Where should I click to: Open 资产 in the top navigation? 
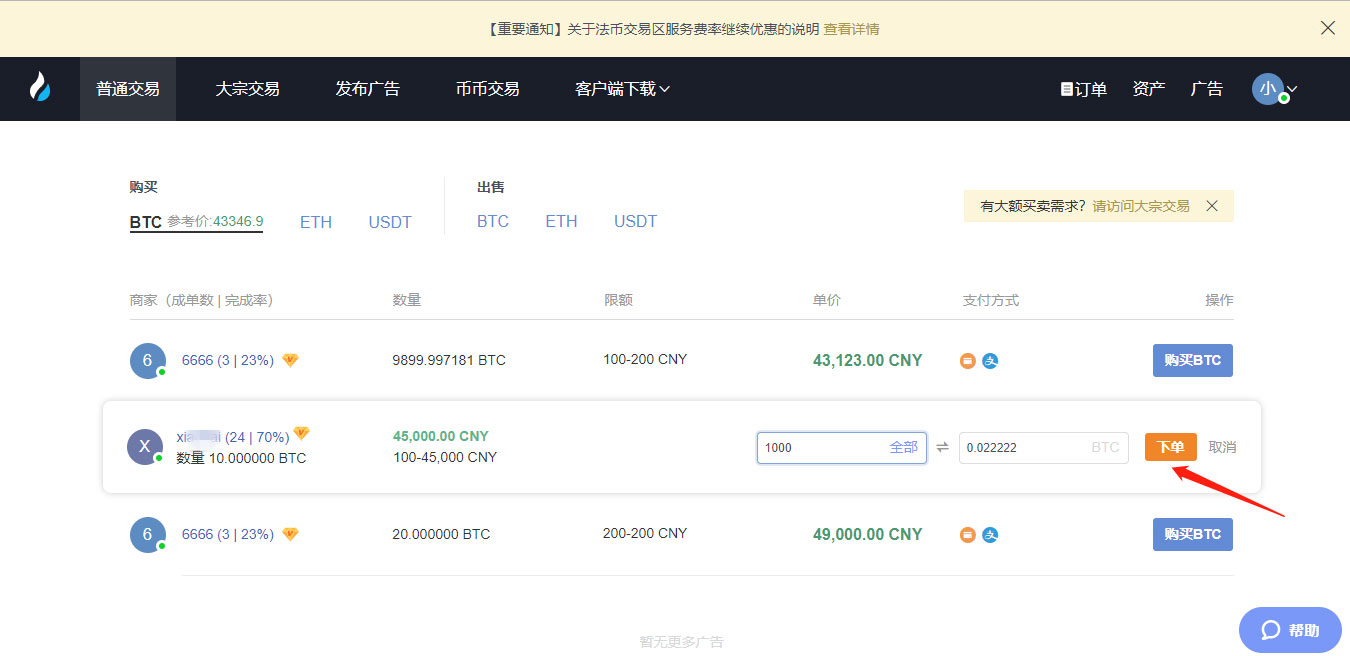coord(1149,89)
